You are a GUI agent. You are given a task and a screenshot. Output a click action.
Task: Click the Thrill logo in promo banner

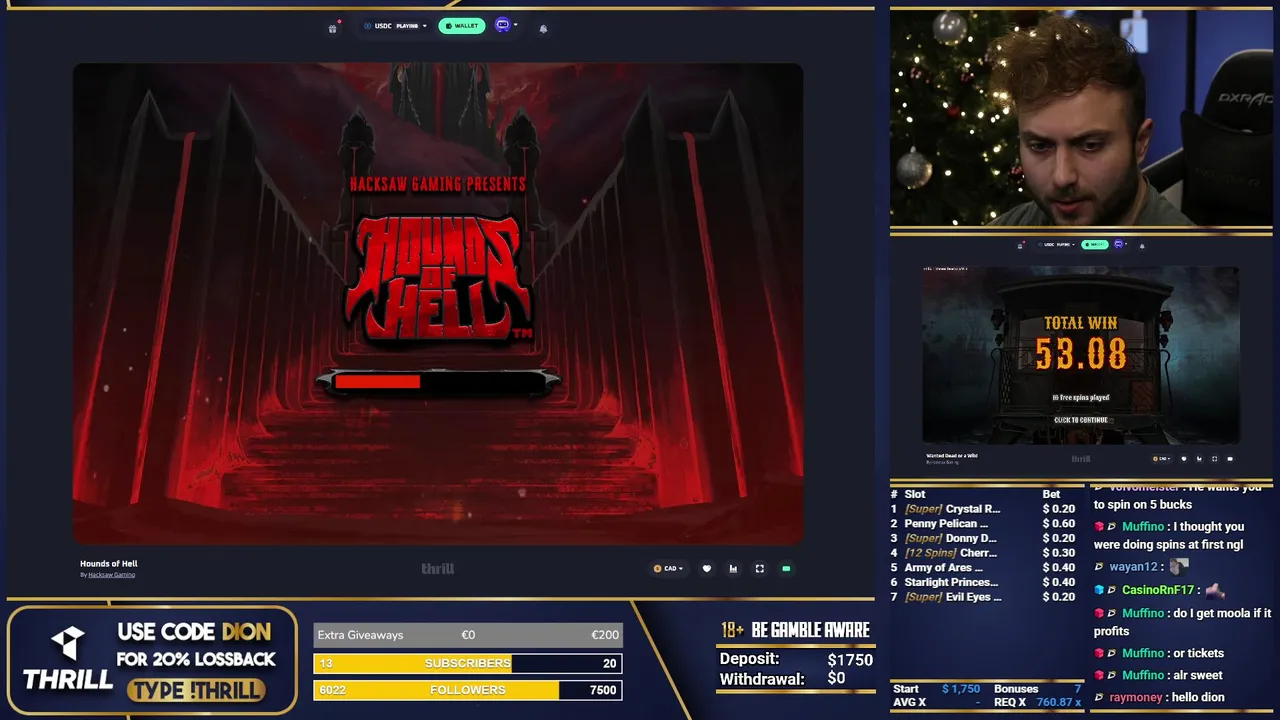(68, 660)
